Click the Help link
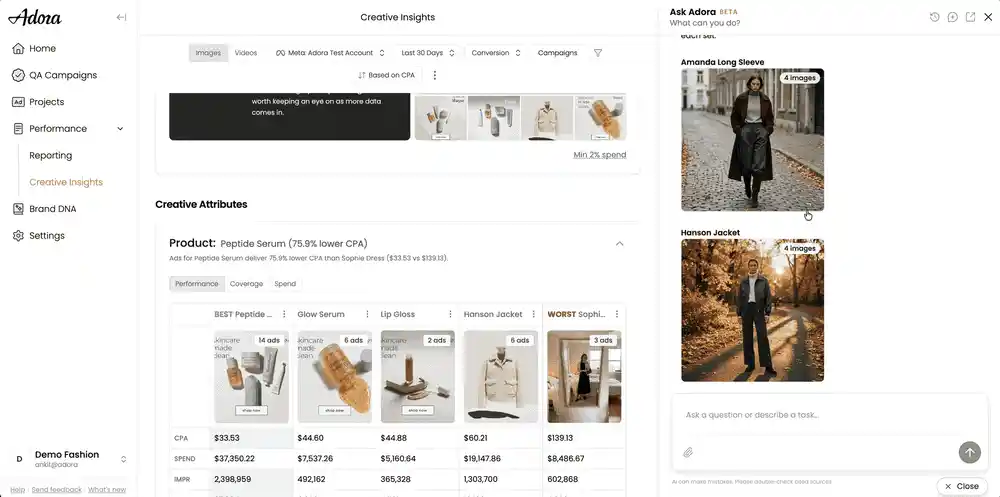 click(17, 490)
